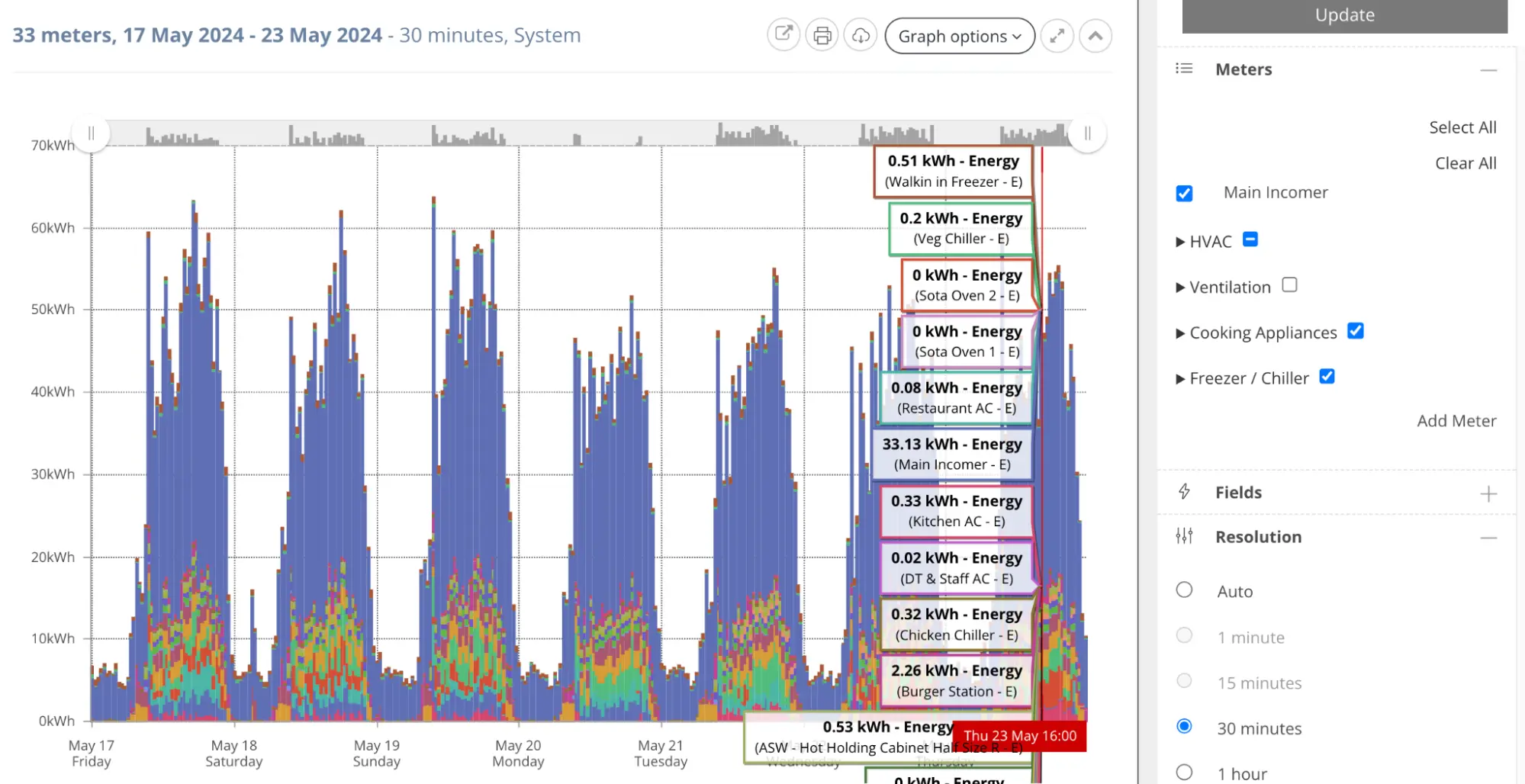Click the Fields lightning bolt icon

(x=1184, y=492)
